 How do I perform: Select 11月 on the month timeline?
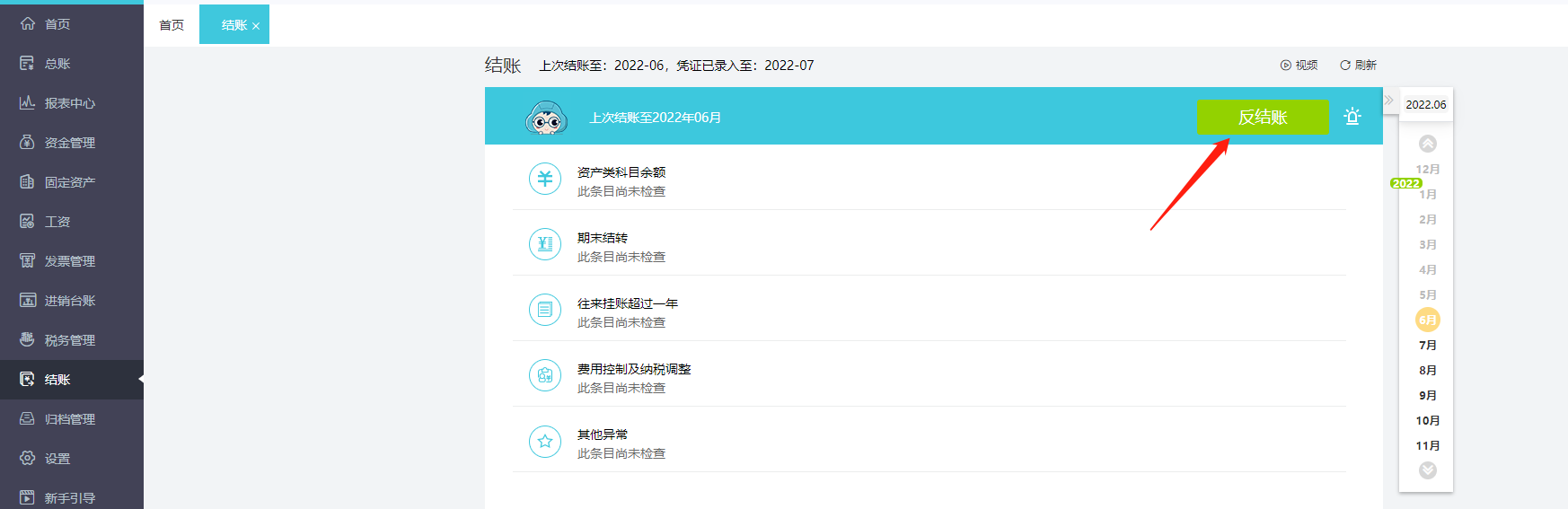1428,446
